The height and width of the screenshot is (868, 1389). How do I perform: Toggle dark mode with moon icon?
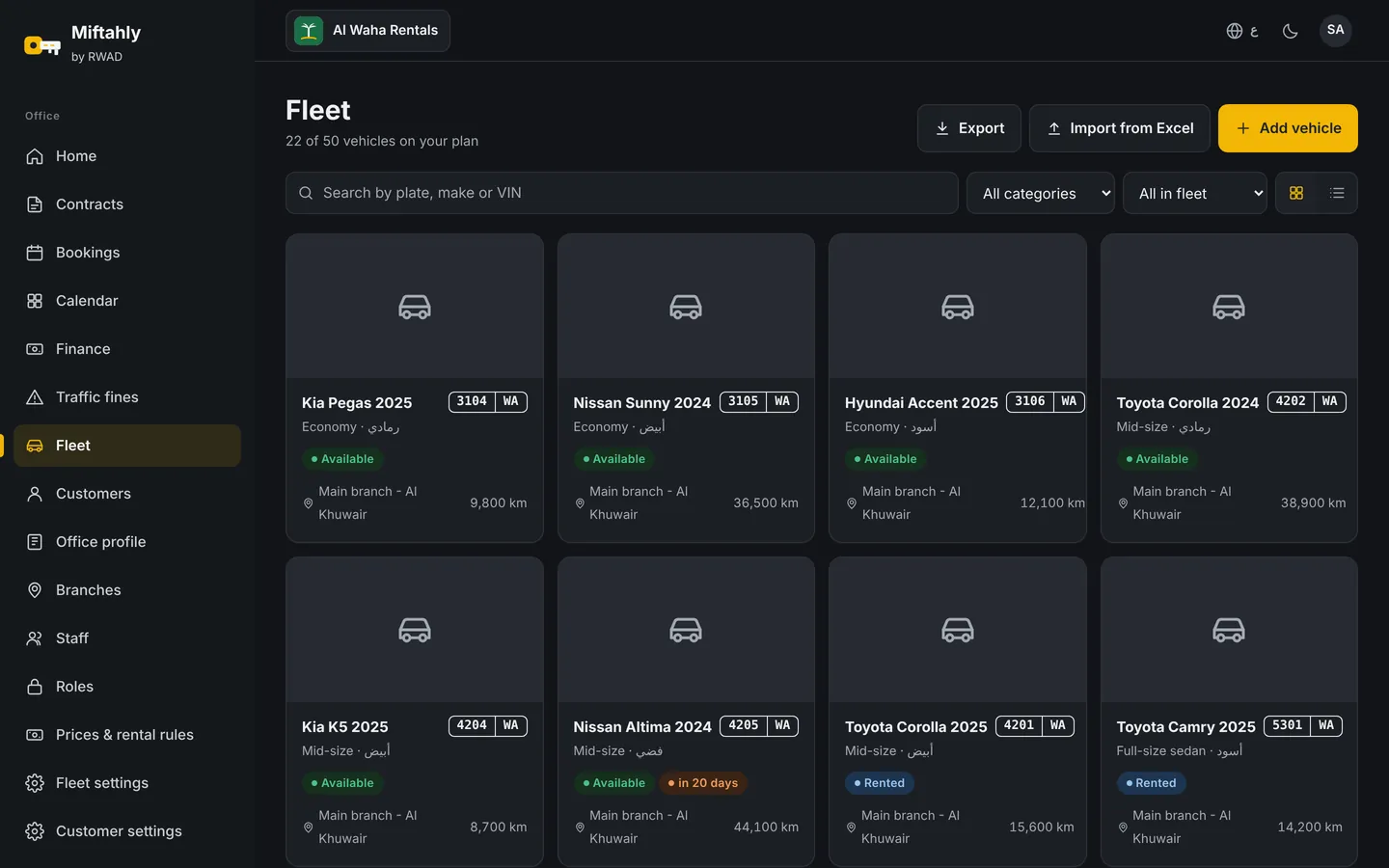(x=1290, y=31)
